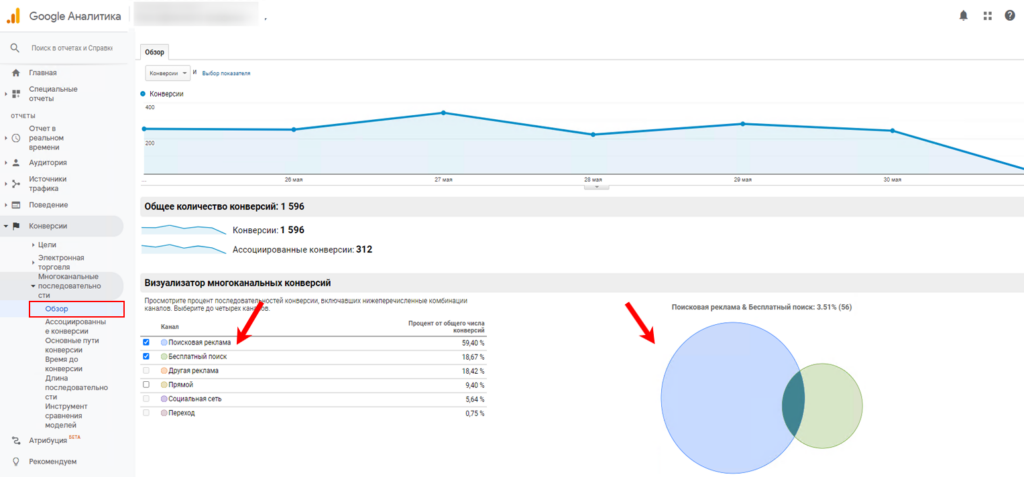Screen dimensions: 1024x477
Task: Open notifications bell icon
Action: pos(963,16)
